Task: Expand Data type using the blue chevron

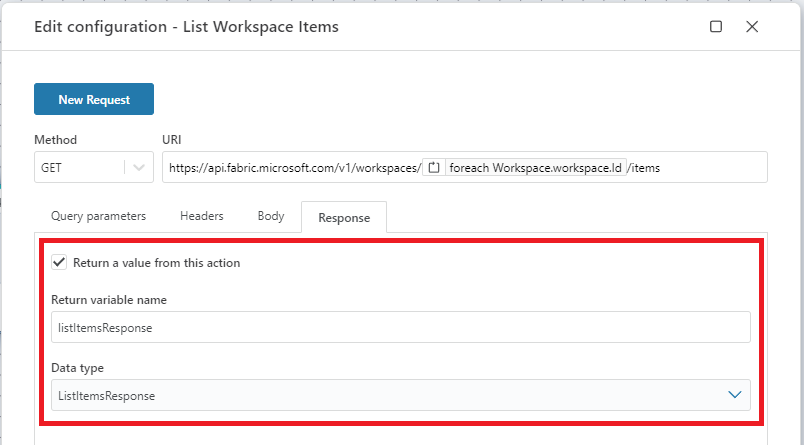Action: point(735,395)
